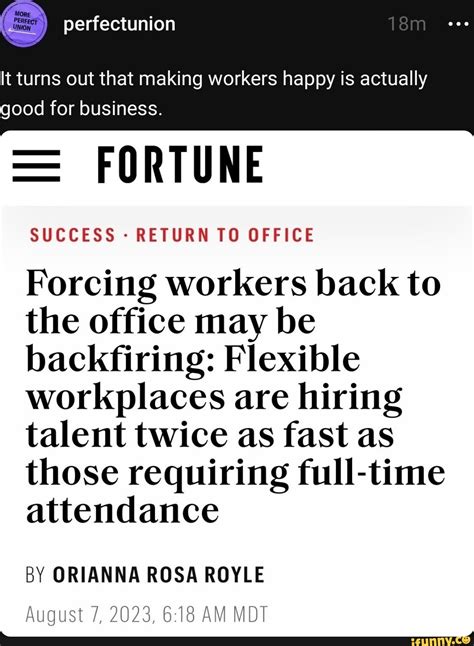Open the SUCCESS section link

(x=72, y=235)
